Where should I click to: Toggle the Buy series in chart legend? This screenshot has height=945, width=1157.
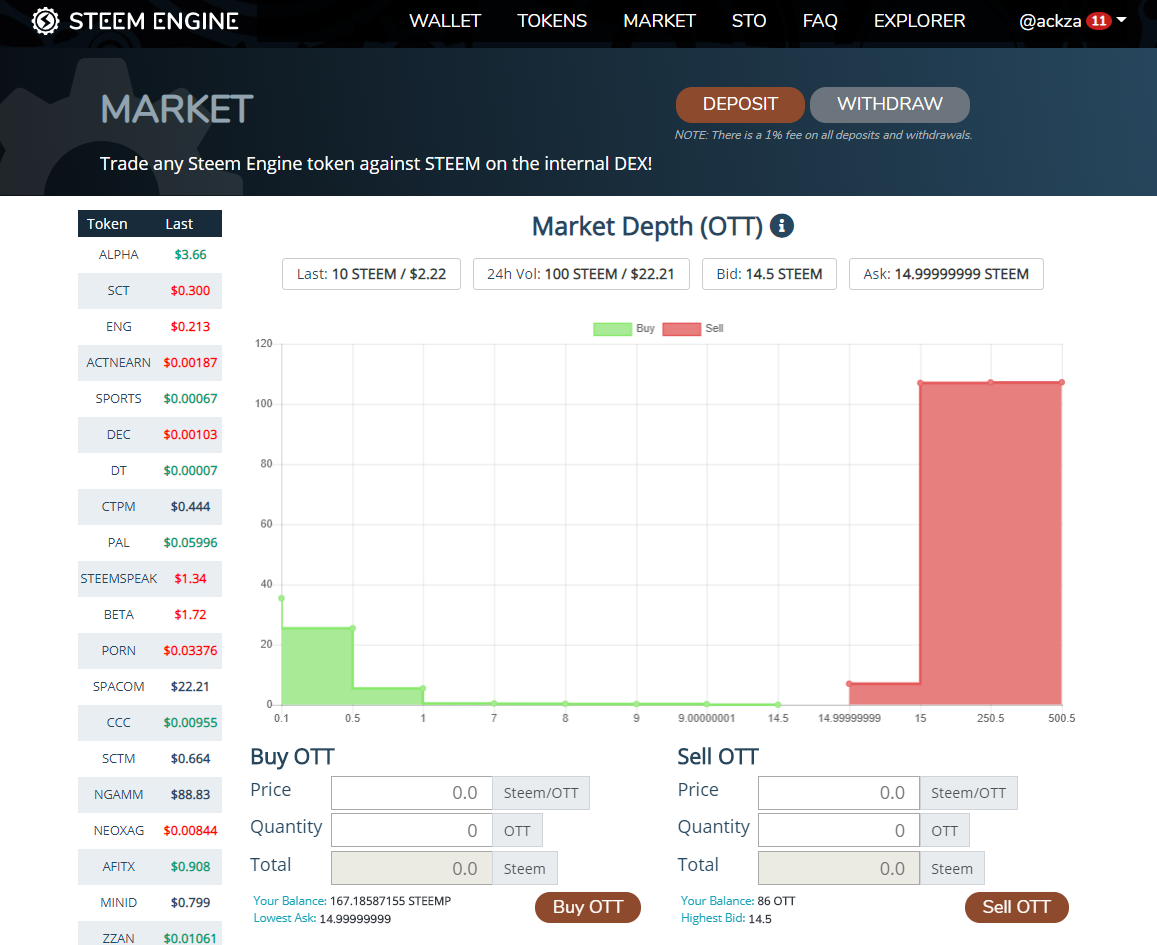(624, 329)
